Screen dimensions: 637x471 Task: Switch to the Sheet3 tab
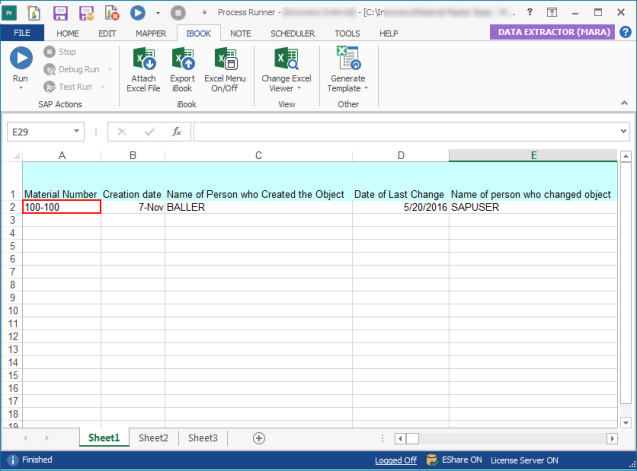point(203,438)
